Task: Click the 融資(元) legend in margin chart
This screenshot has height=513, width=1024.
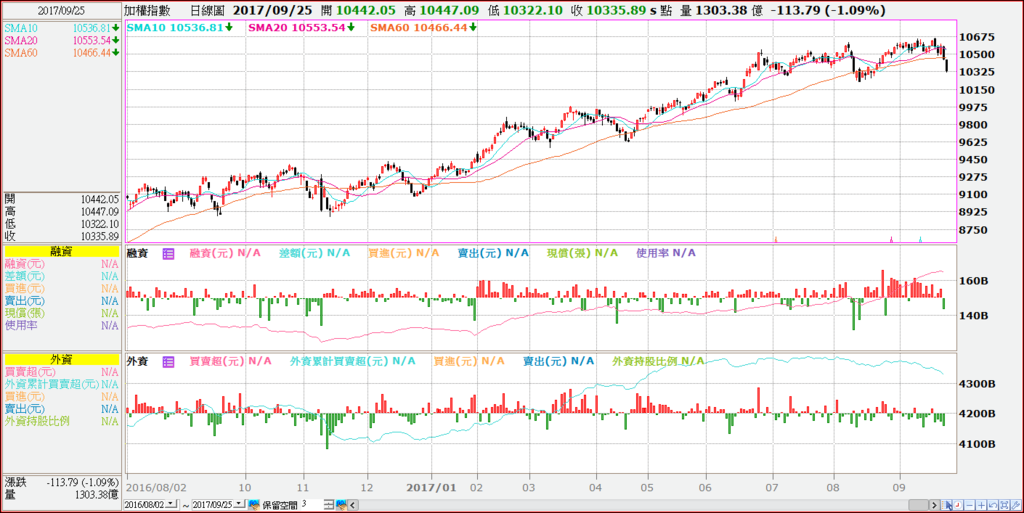Action: pyautogui.click(x=225, y=253)
